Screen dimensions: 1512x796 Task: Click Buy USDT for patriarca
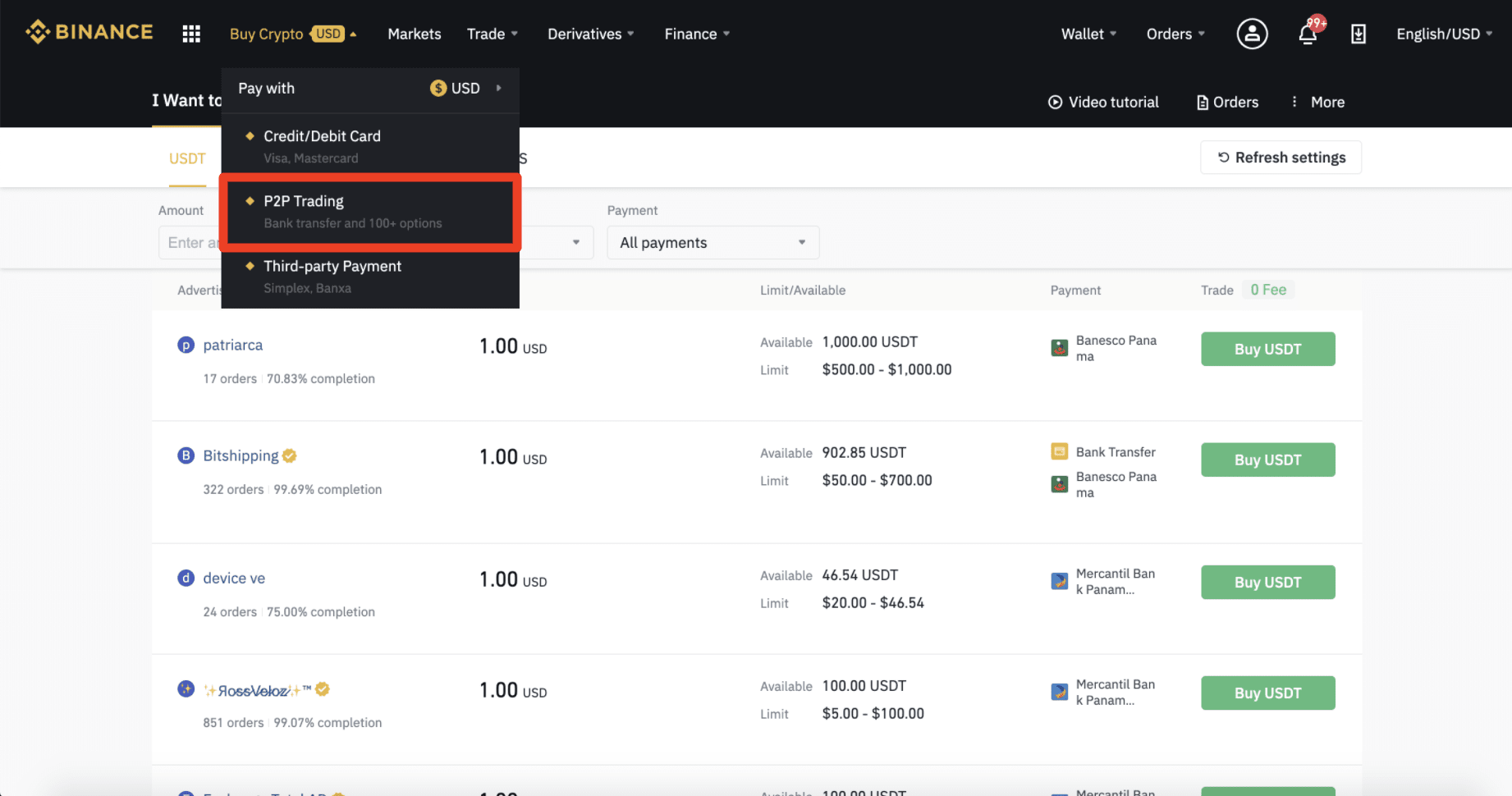1267,349
